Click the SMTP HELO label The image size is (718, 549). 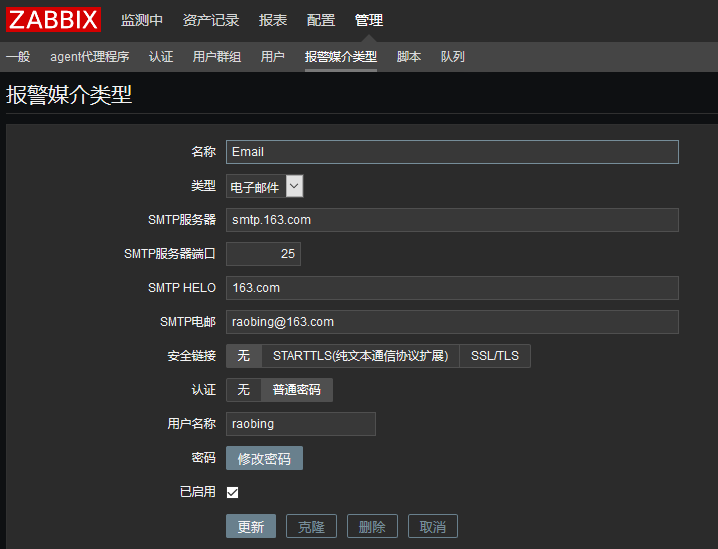(182, 288)
